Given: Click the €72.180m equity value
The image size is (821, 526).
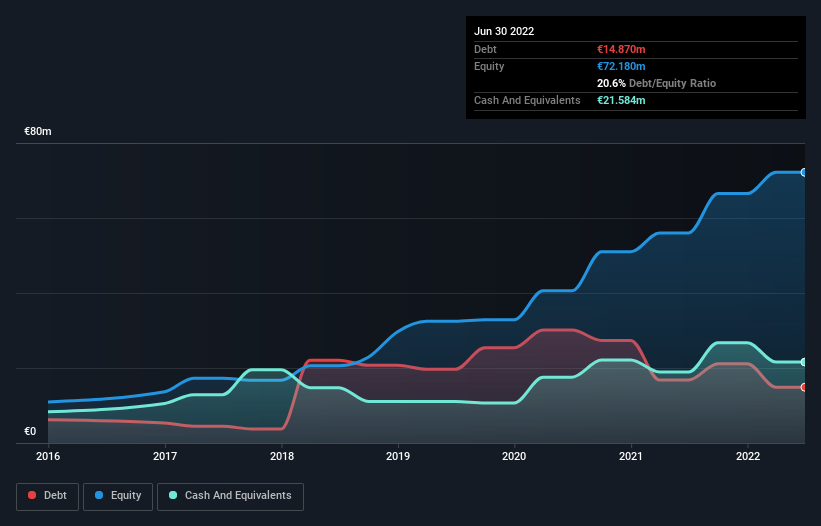Looking at the screenshot, I should pos(621,66).
